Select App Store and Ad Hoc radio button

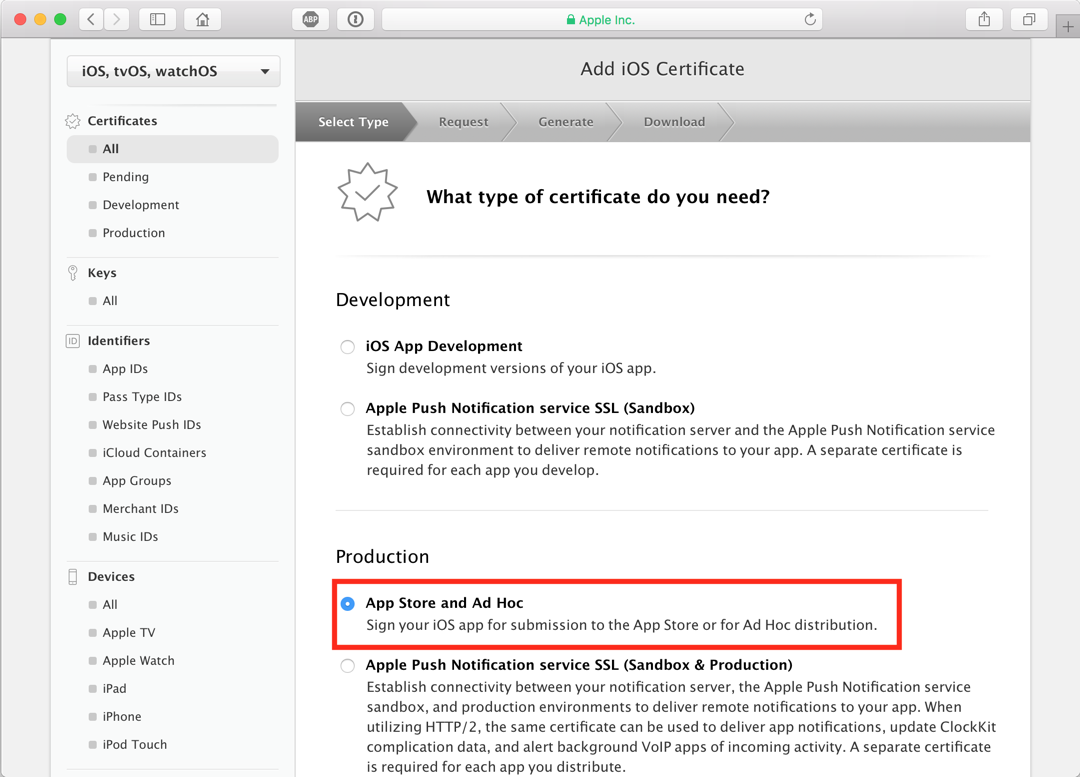tap(347, 603)
